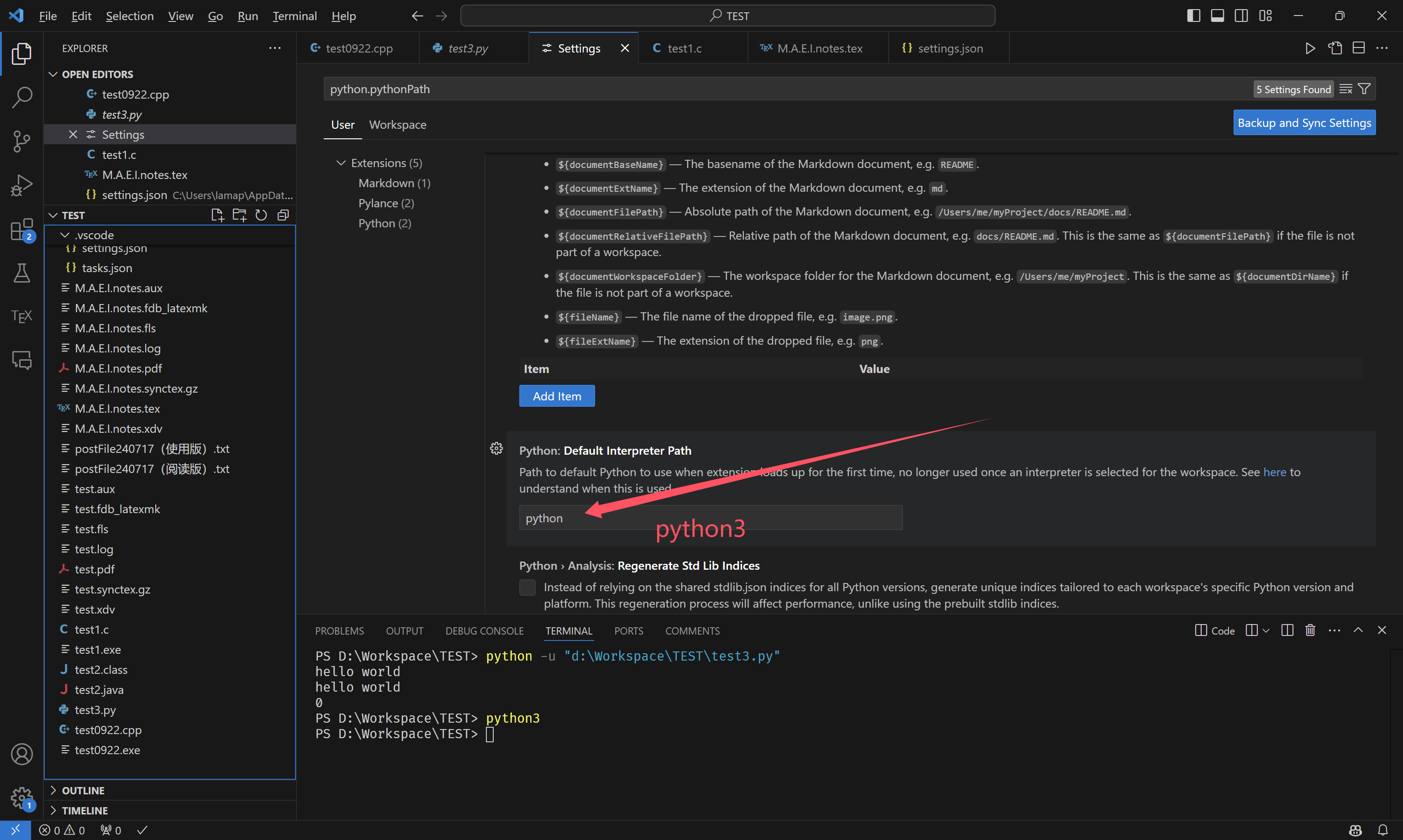Open terminal panel more actions ellipsis
1403x840 pixels.
click(x=1334, y=630)
